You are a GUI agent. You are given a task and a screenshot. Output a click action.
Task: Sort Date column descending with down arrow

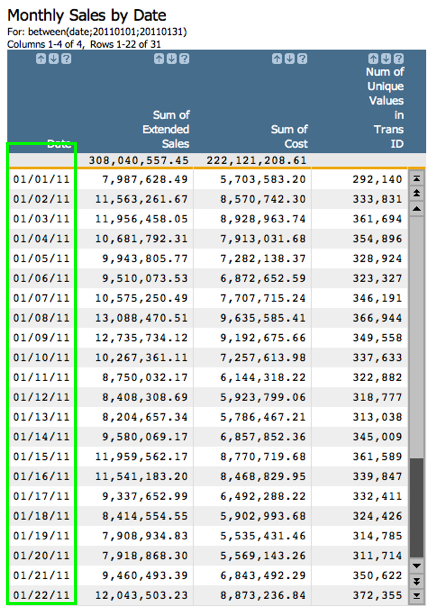[53, 59]
